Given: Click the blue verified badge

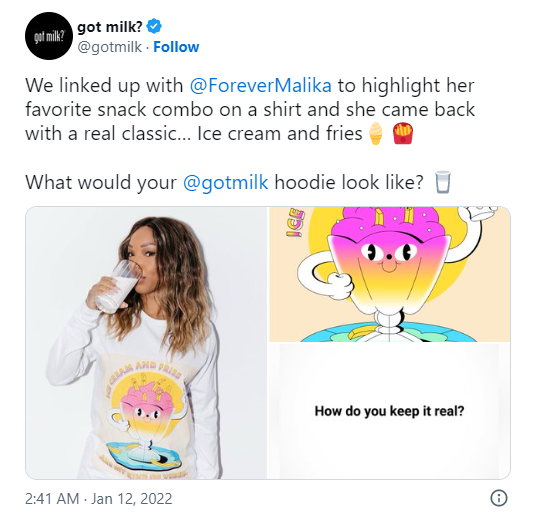Looking at the screenshot, I should point(154,26).
